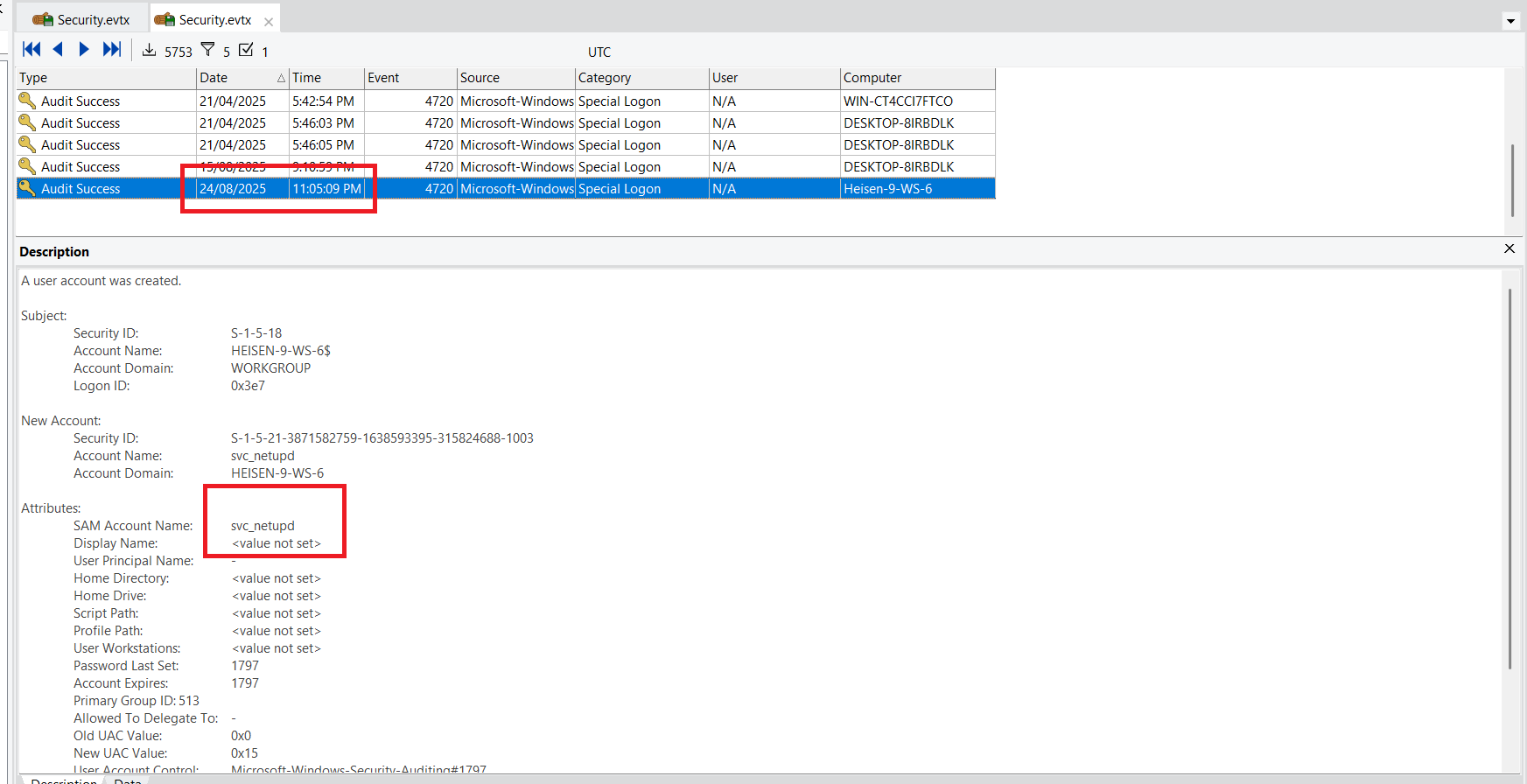Toggle the checked events checkmark icon
Screen dimensions: 1527x784
pos(246,50)
